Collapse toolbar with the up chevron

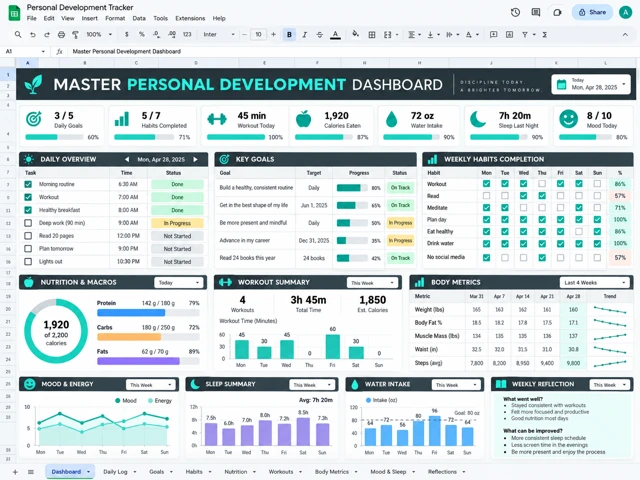(625, 35)
